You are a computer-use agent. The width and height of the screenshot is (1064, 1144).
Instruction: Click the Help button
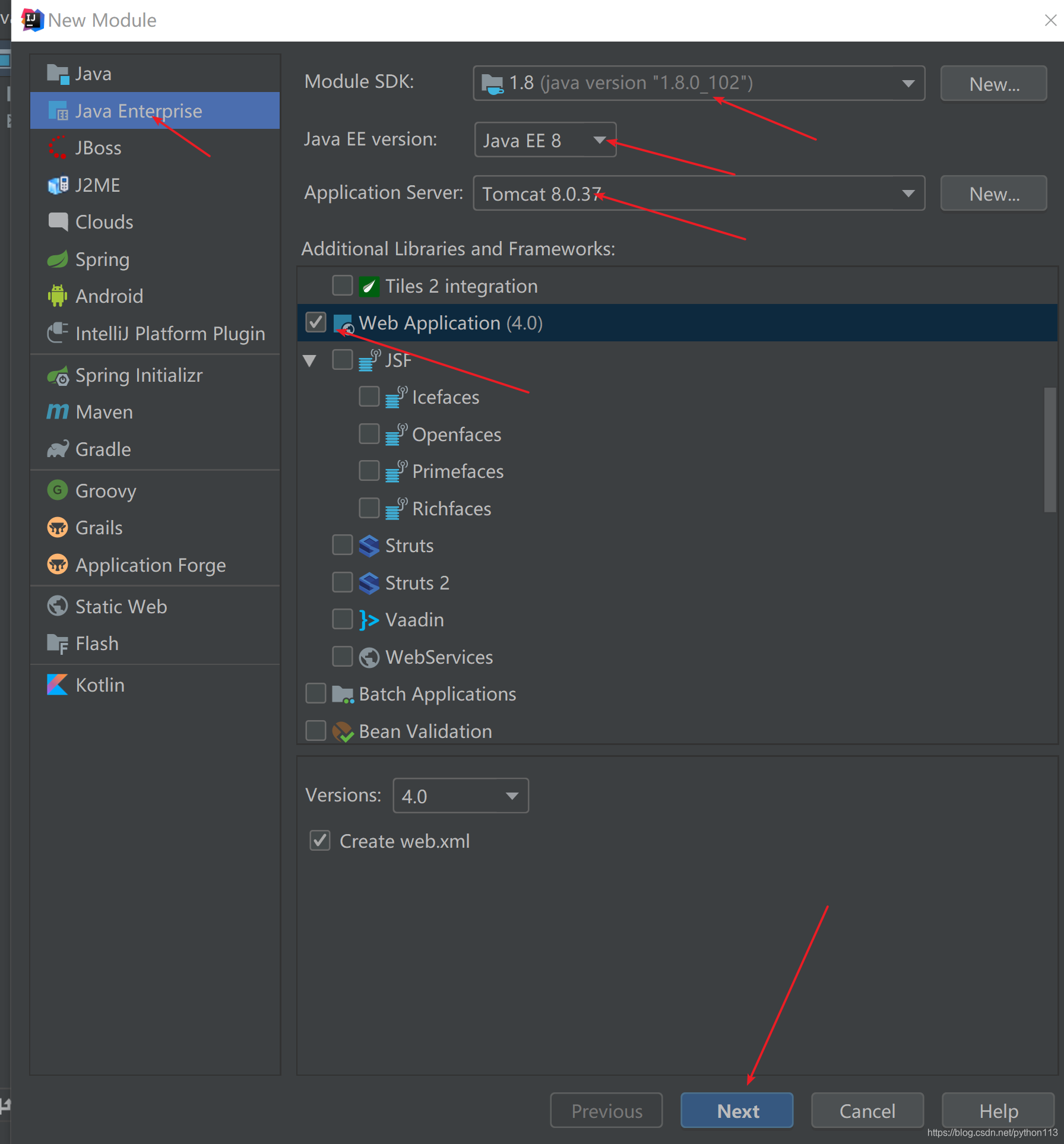998,1111
